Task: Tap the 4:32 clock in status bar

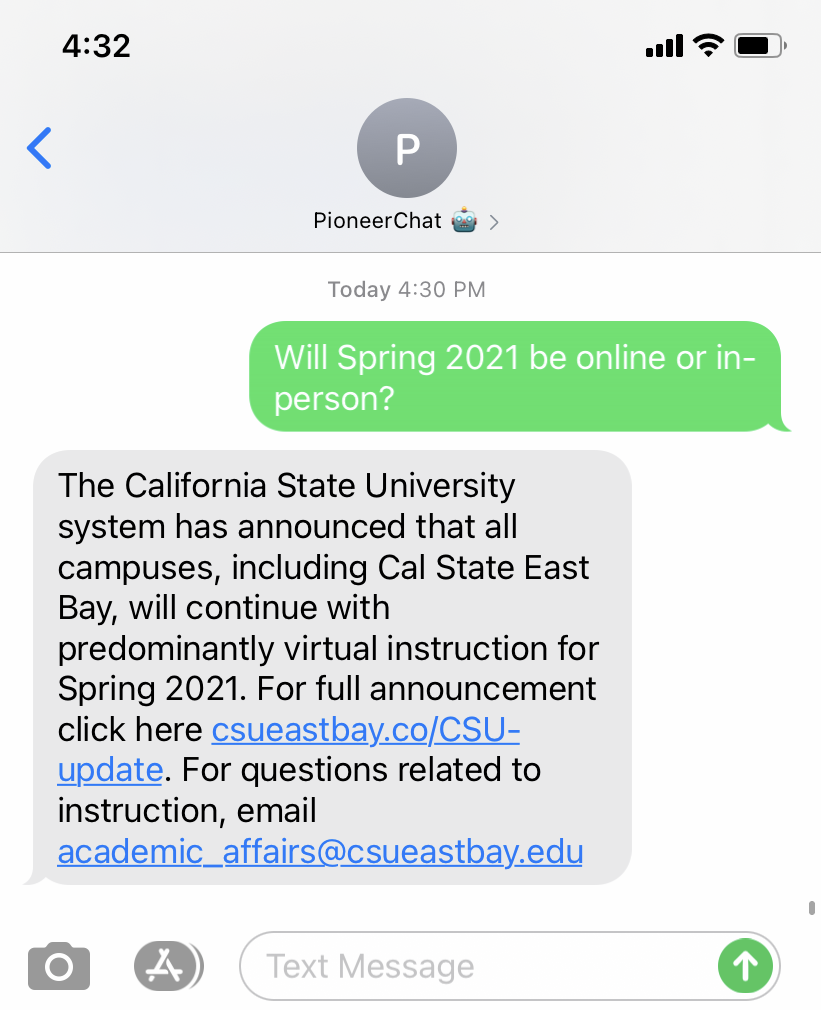Action: (x=96, y=46)
